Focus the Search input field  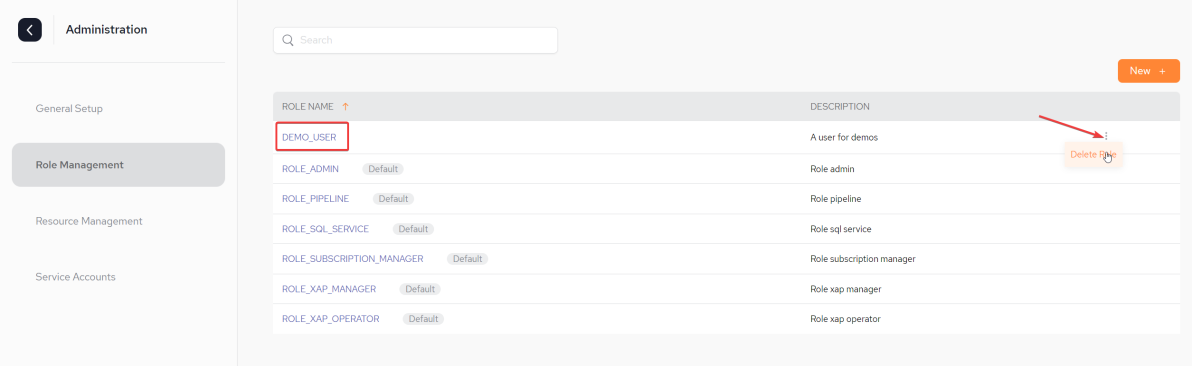[415, 40]
